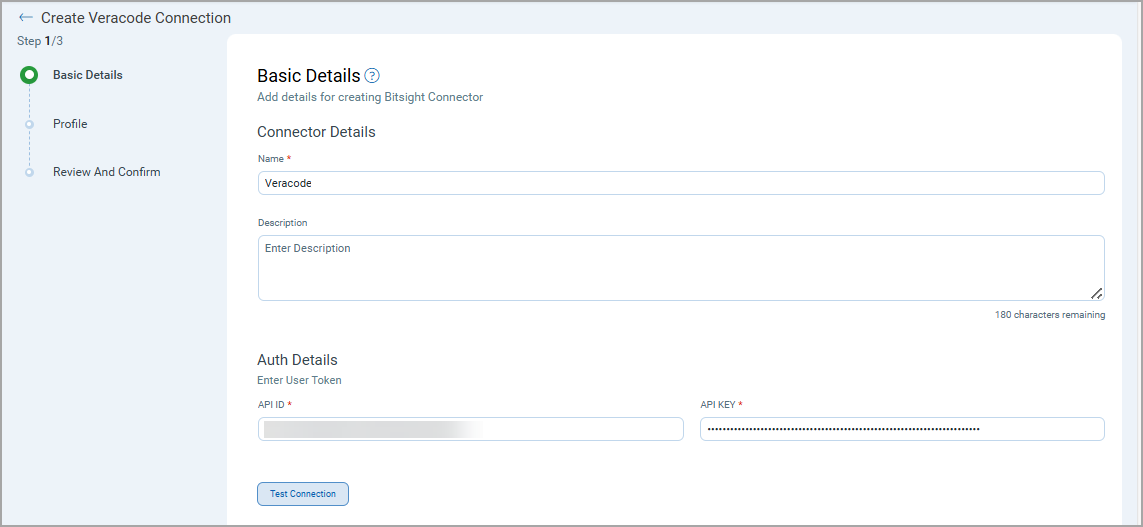Click the Connector Details section heading
Screen dimensions: 1143x527
(316, 132)
